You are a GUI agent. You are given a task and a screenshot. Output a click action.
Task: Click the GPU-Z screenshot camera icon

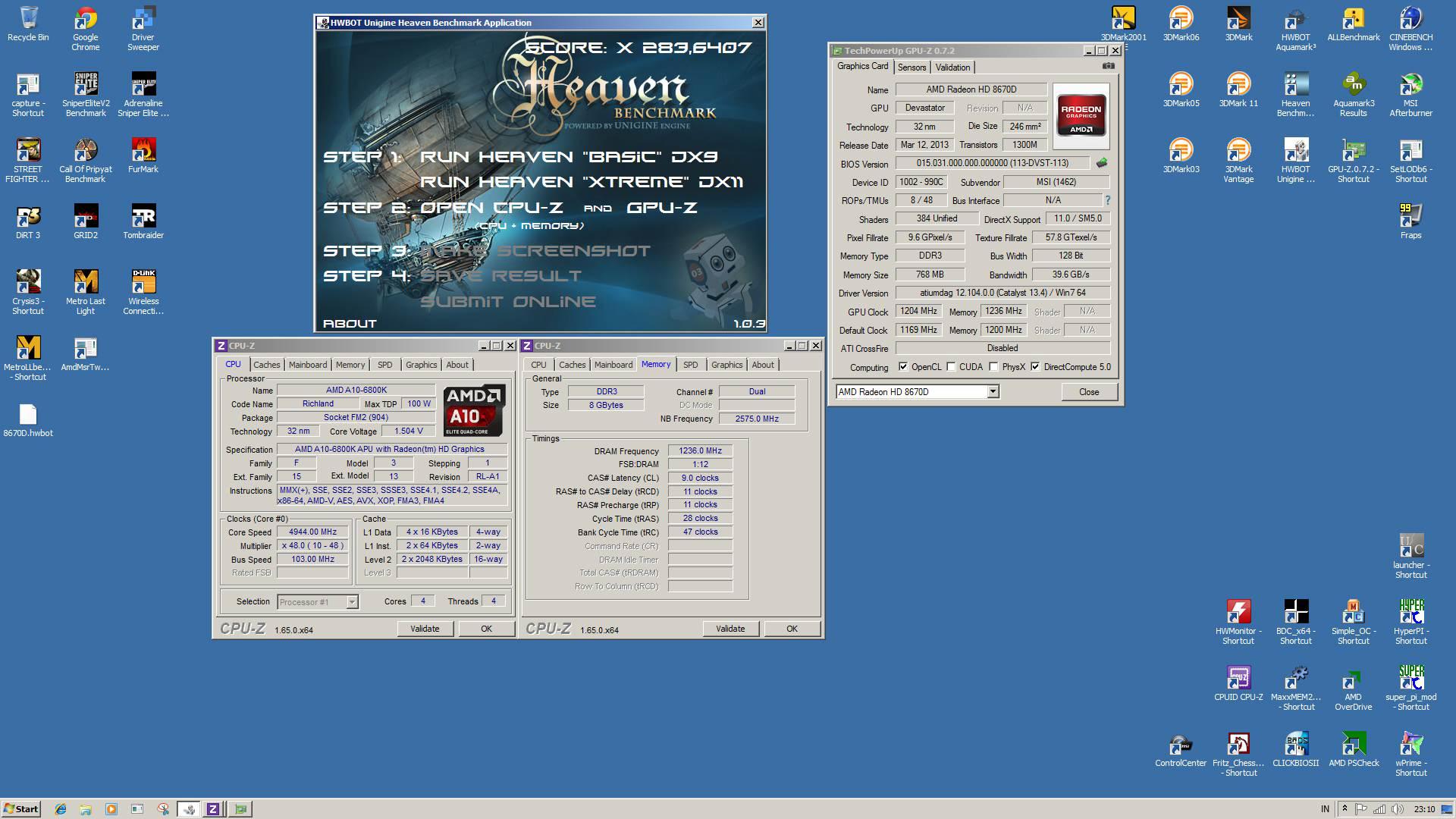click(1109, 66)
